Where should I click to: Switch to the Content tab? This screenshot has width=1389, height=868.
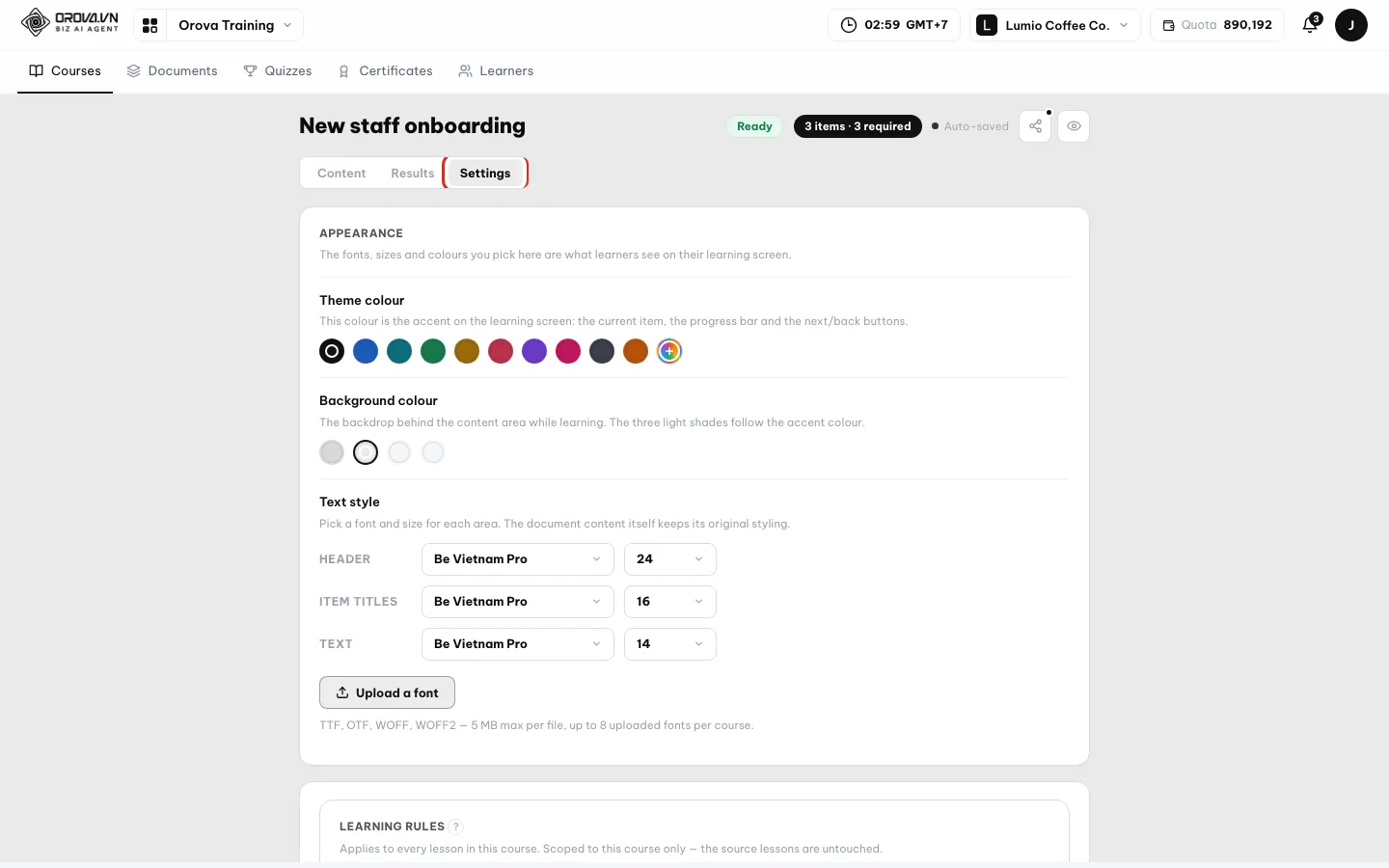pos(341,174)
